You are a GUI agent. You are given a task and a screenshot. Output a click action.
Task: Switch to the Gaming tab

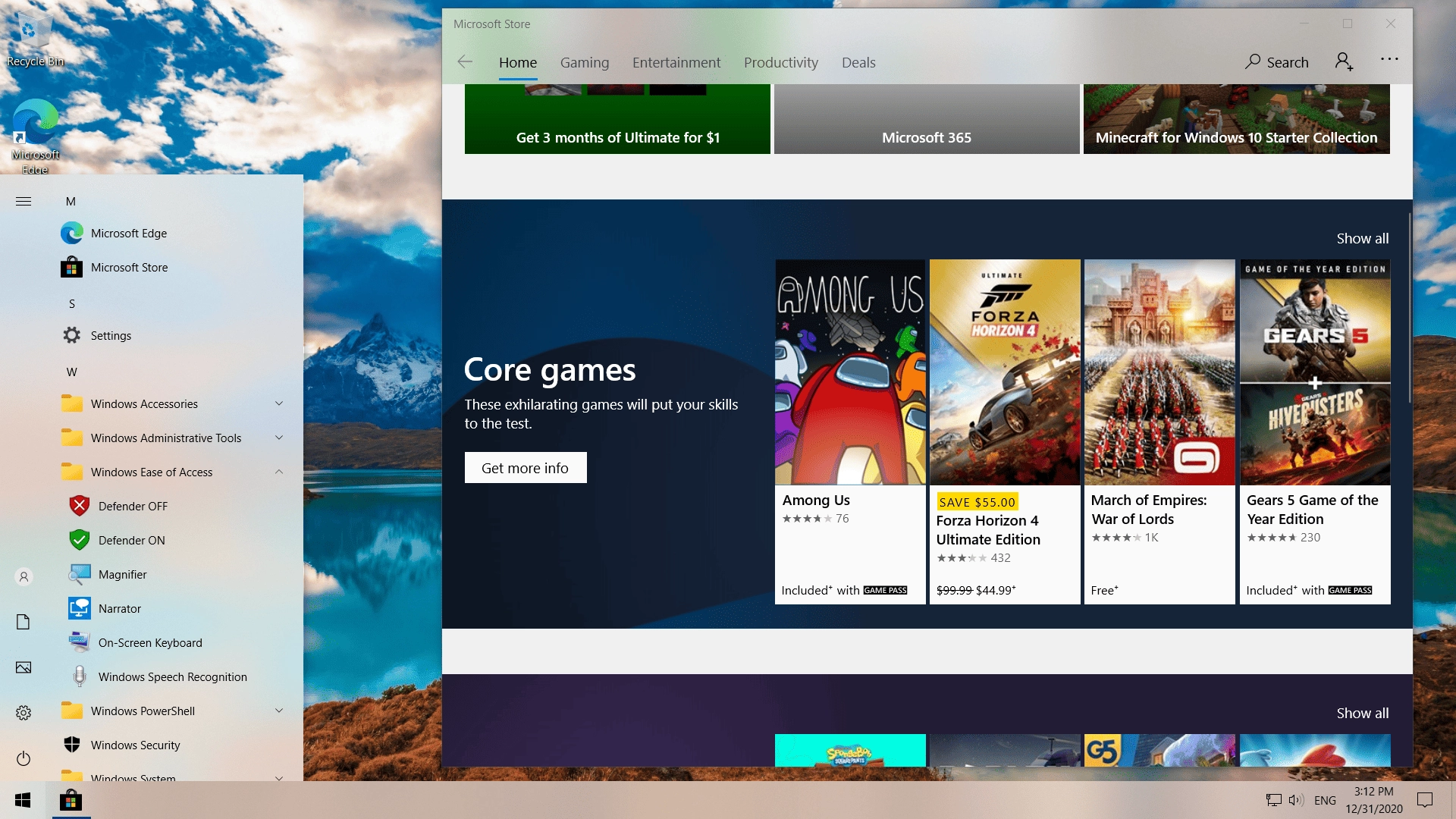click(585, 62)
